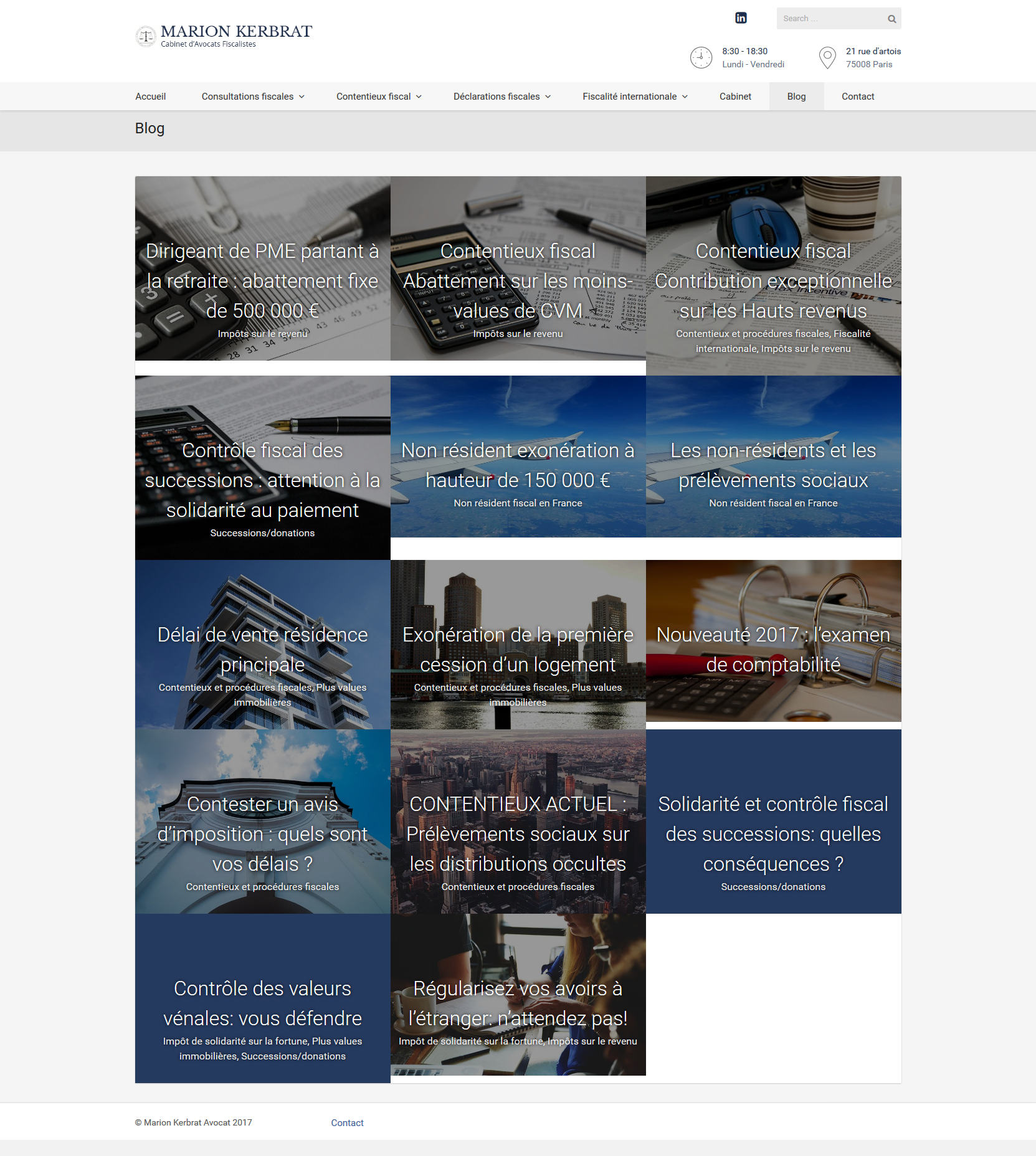Click Impôts sur le revenu under Dirigeant de PME

click(262, 334)
